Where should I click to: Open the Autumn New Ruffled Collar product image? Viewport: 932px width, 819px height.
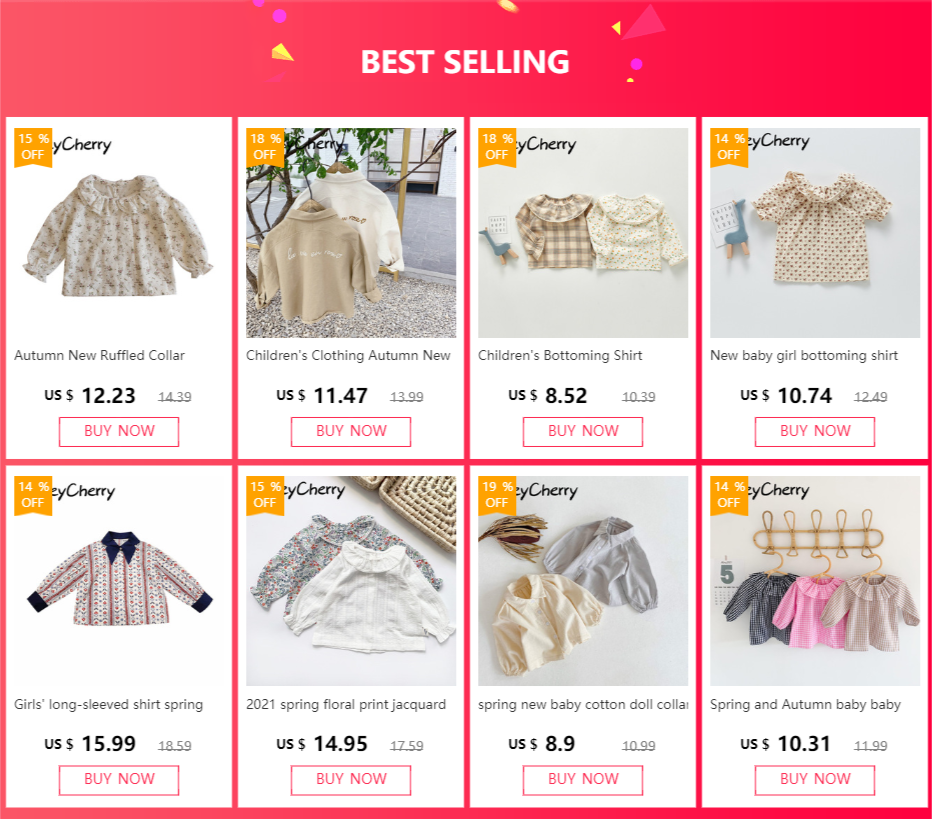click(x=119, y=233)
